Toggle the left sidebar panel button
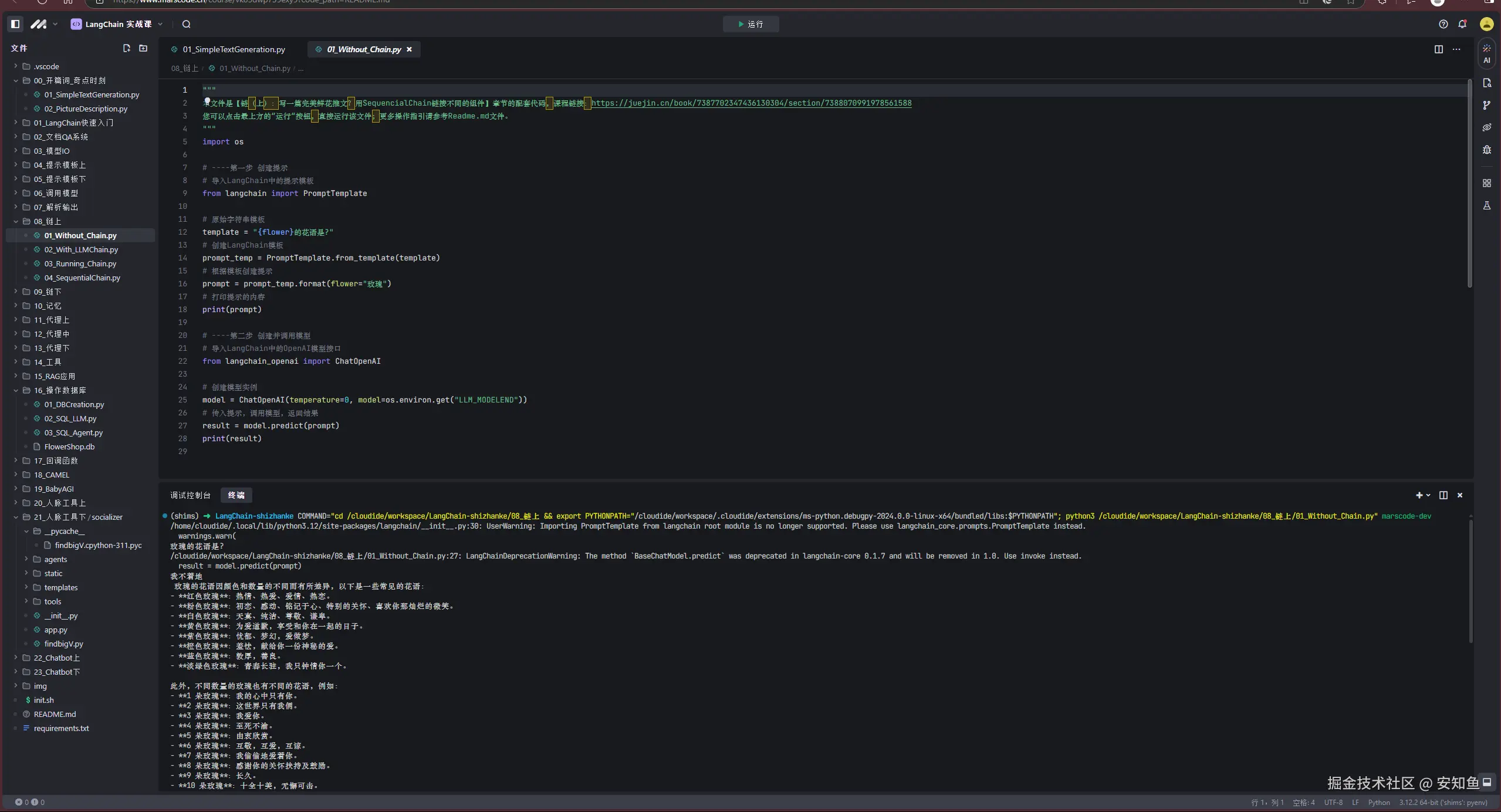Screen dimensions: 1501x812 coord(15,24)
